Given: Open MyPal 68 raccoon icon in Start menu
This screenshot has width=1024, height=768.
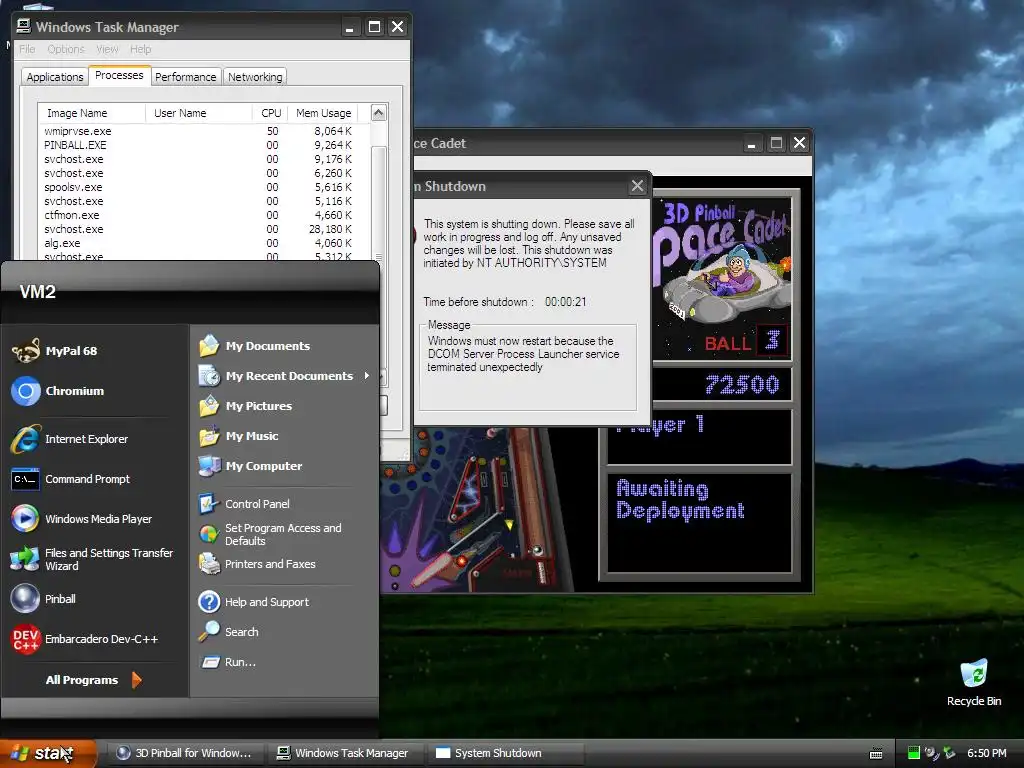Looking at the screenshot, I should point(25,351).
